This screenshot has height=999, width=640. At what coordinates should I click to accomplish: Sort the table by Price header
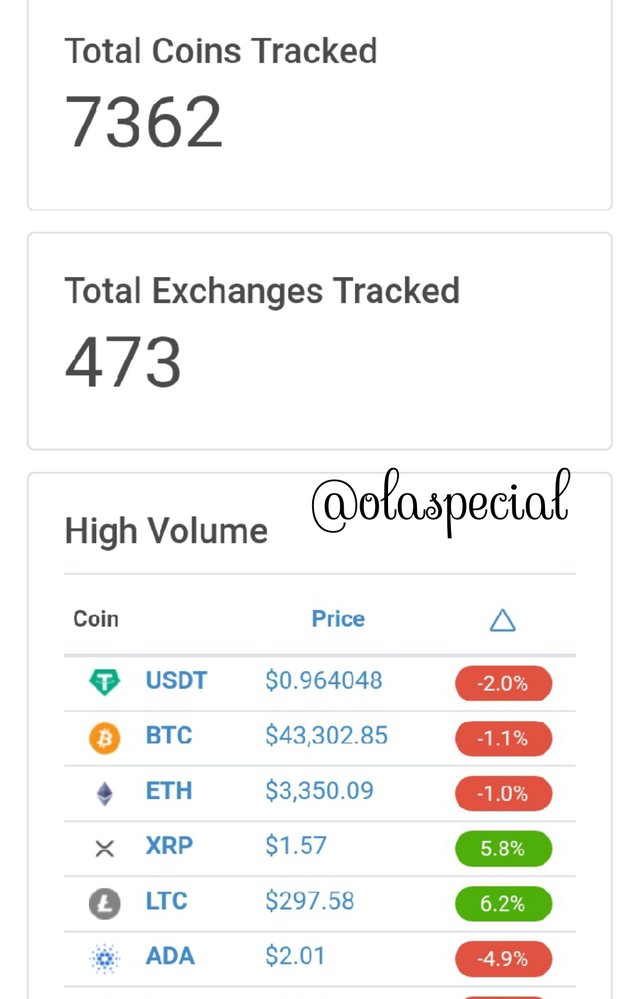(338, 619)
